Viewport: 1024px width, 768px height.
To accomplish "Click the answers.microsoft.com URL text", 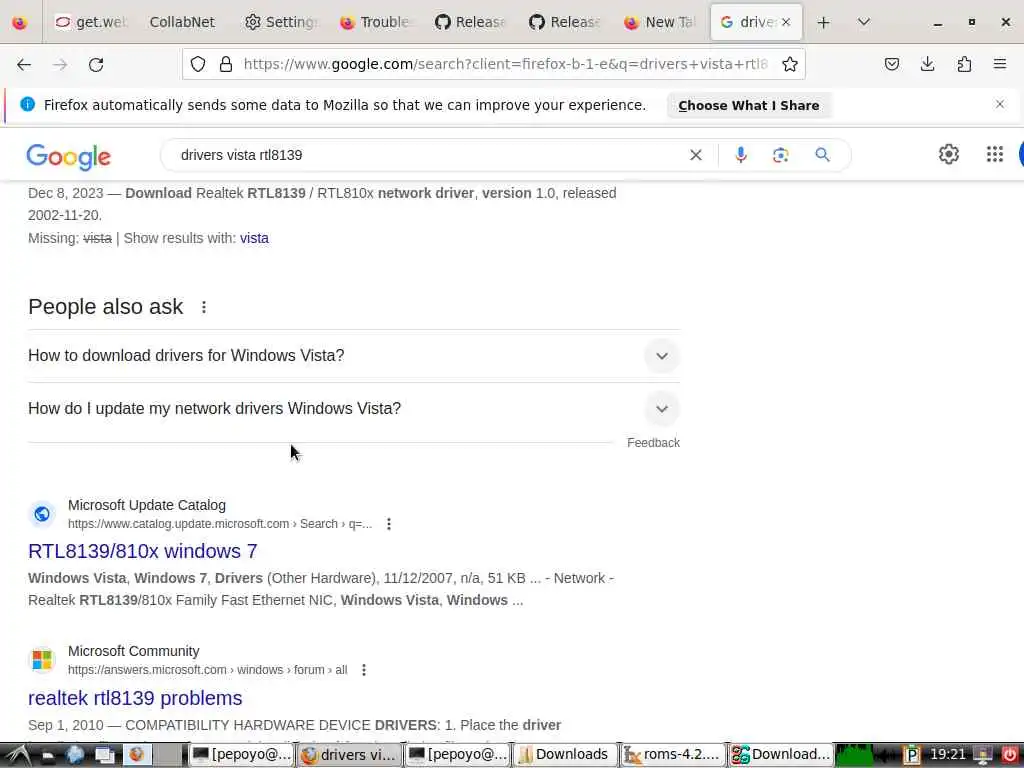I will coord(208,670).
